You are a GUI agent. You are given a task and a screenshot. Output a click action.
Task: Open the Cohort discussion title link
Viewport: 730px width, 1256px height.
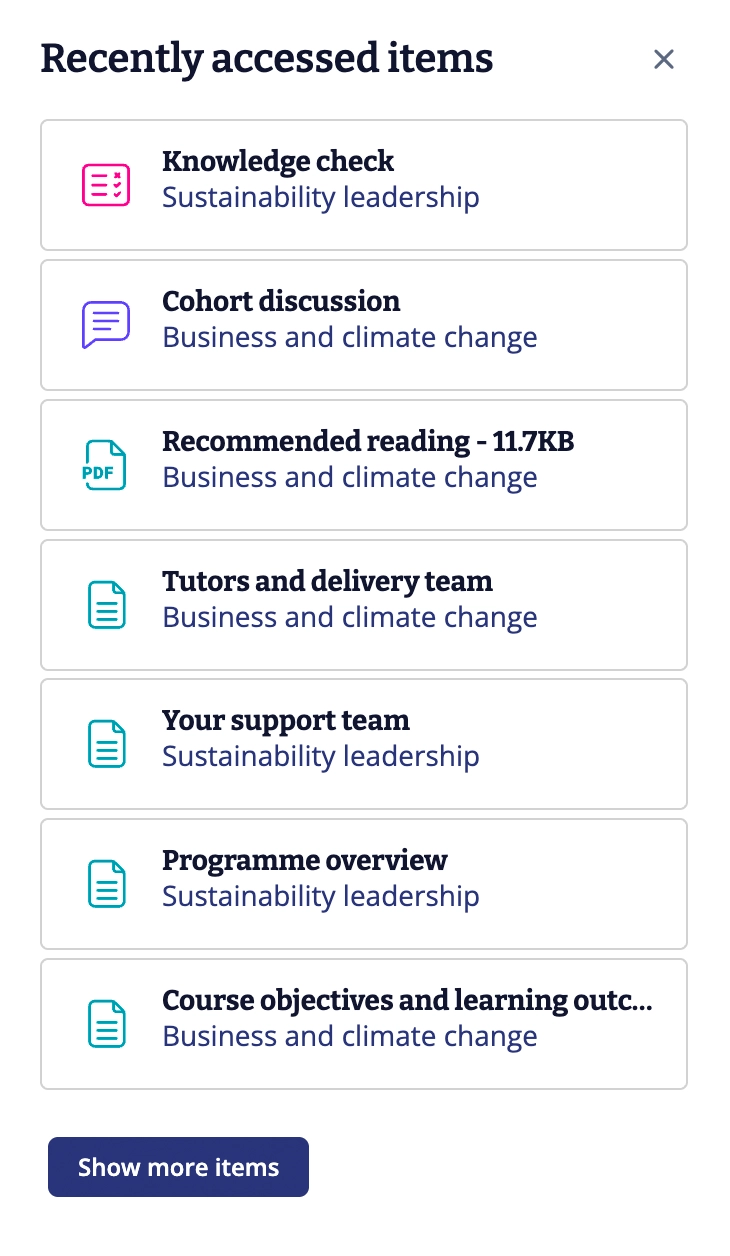point(281,301)
